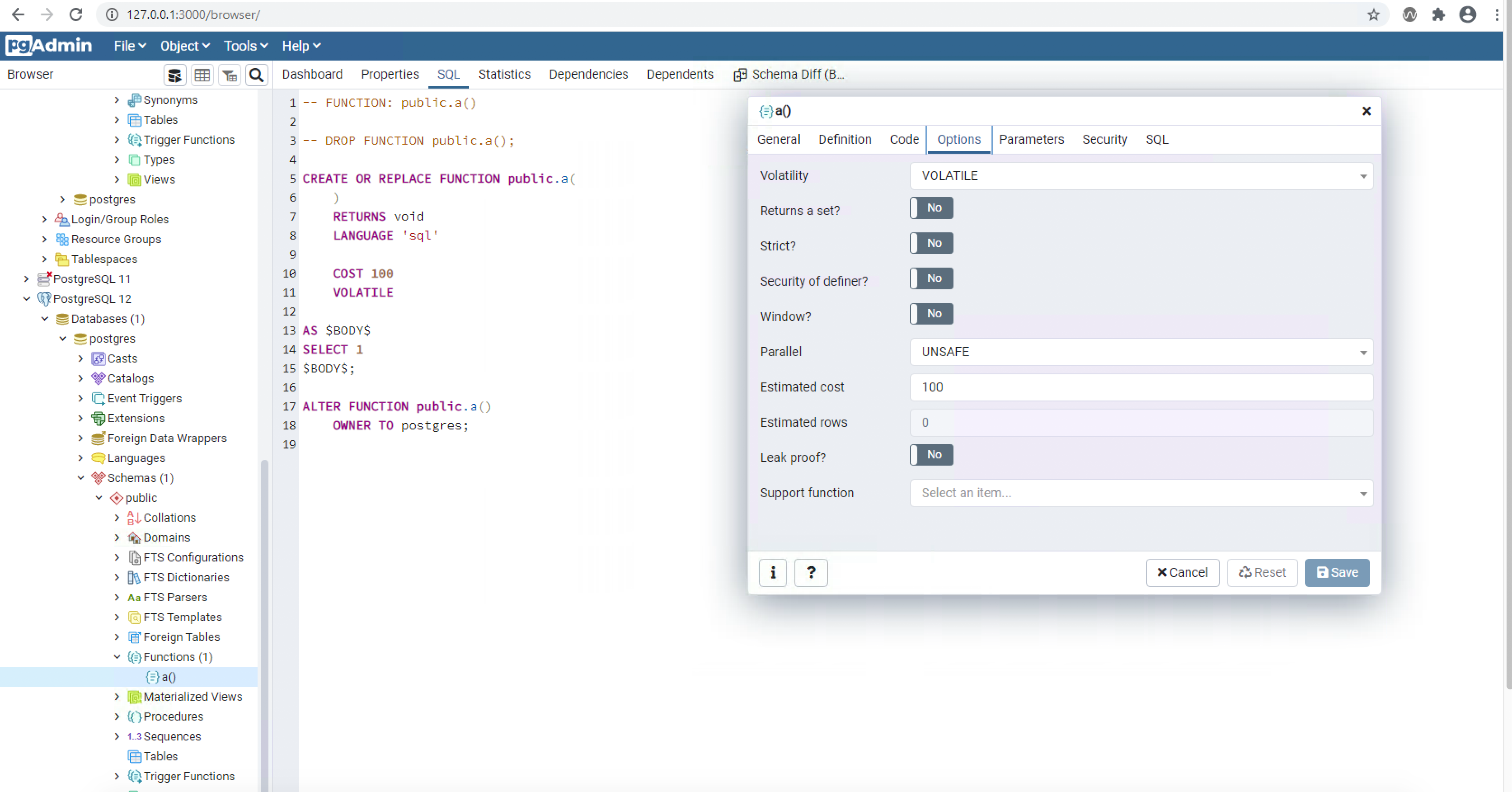The height and width of the screenshot is (792, 1512).
Task: Click the pgAdmin logo
Action: 49,45
